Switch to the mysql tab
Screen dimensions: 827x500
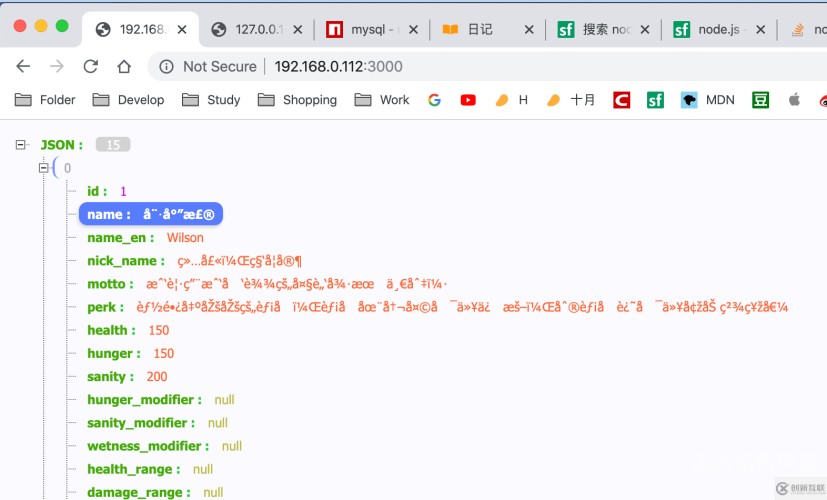pyautogui.click(x=372, y=30)
